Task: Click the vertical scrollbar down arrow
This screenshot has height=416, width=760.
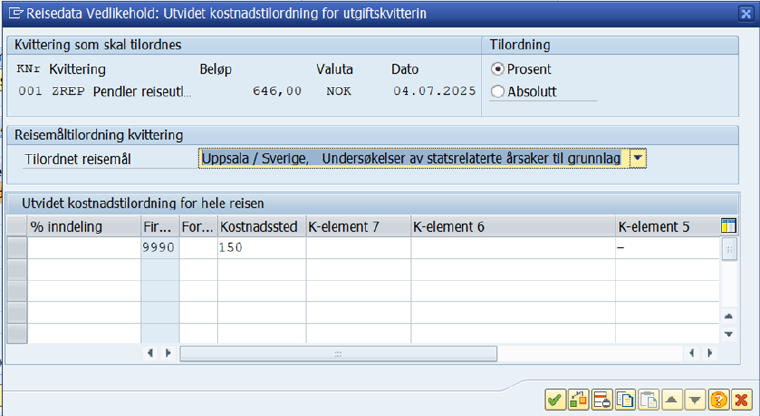Action: pos(728,334)
